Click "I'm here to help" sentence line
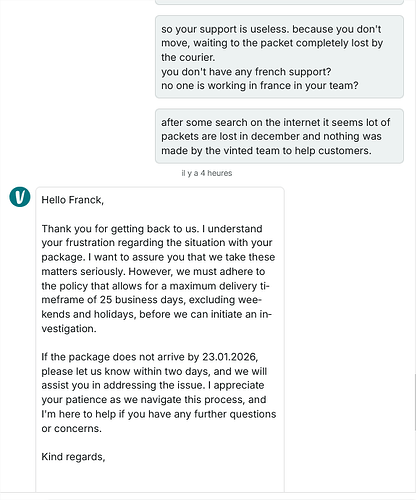 pos(159,414)
